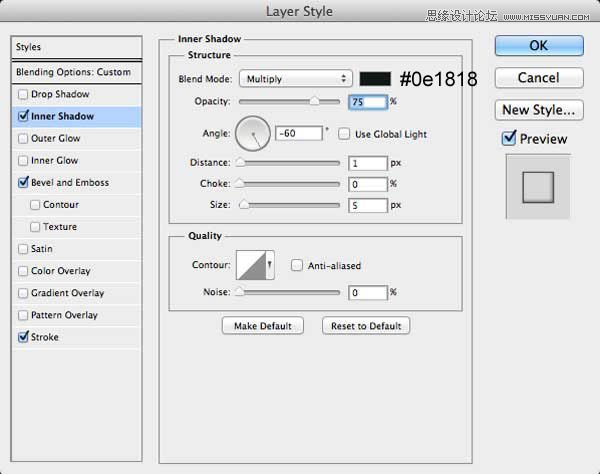Toggle Use Global Light checkbox
Viewport: 600px width, 474px height.
coord(344,134)
